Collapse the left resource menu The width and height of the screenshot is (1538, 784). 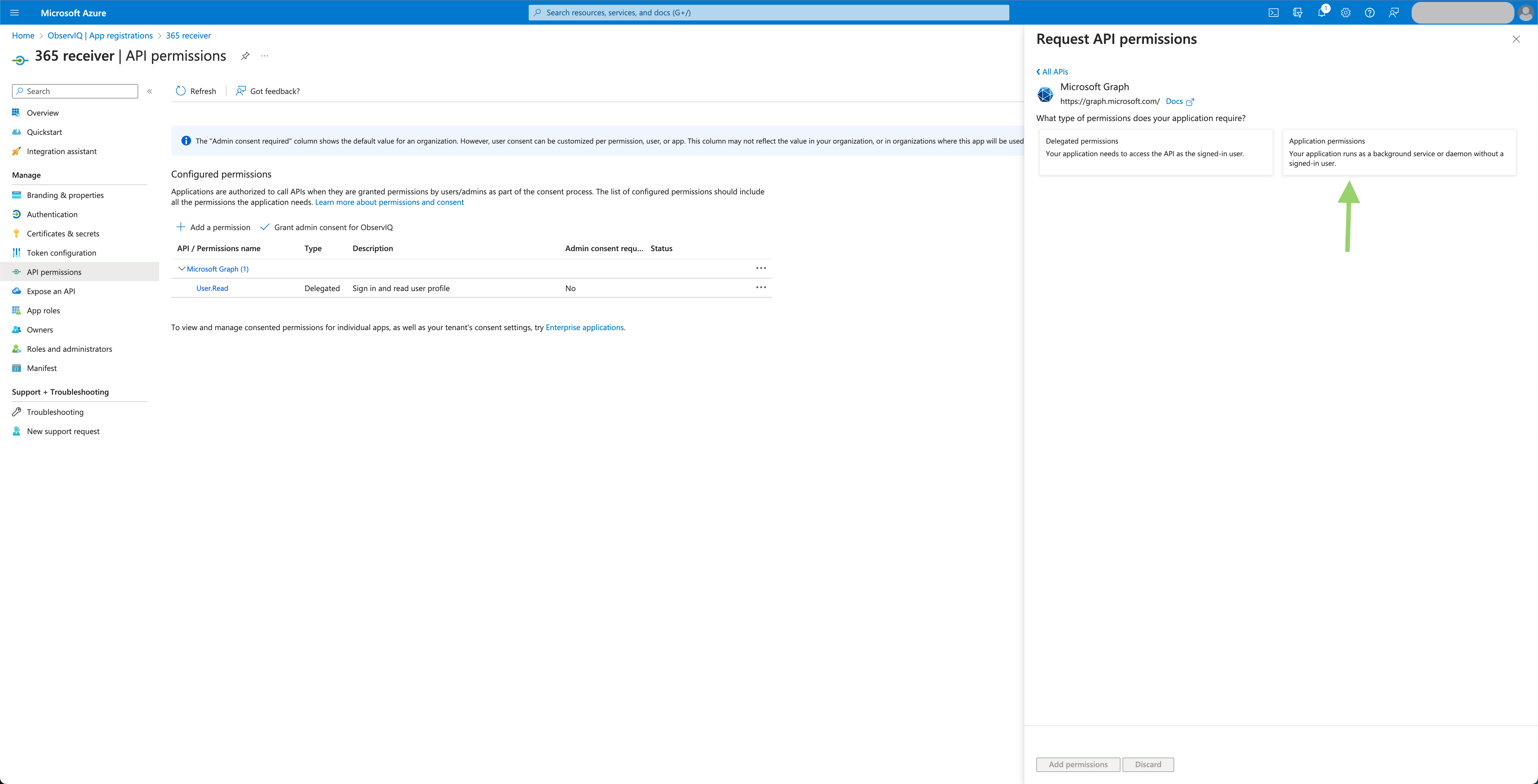coord(149,91)
